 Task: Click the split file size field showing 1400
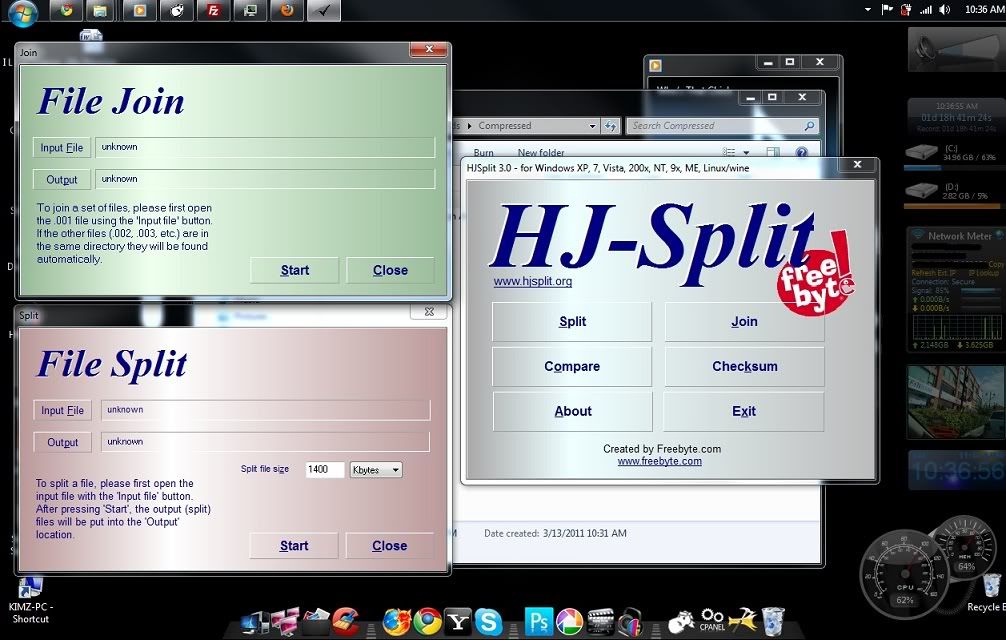[x=325, y=469]
